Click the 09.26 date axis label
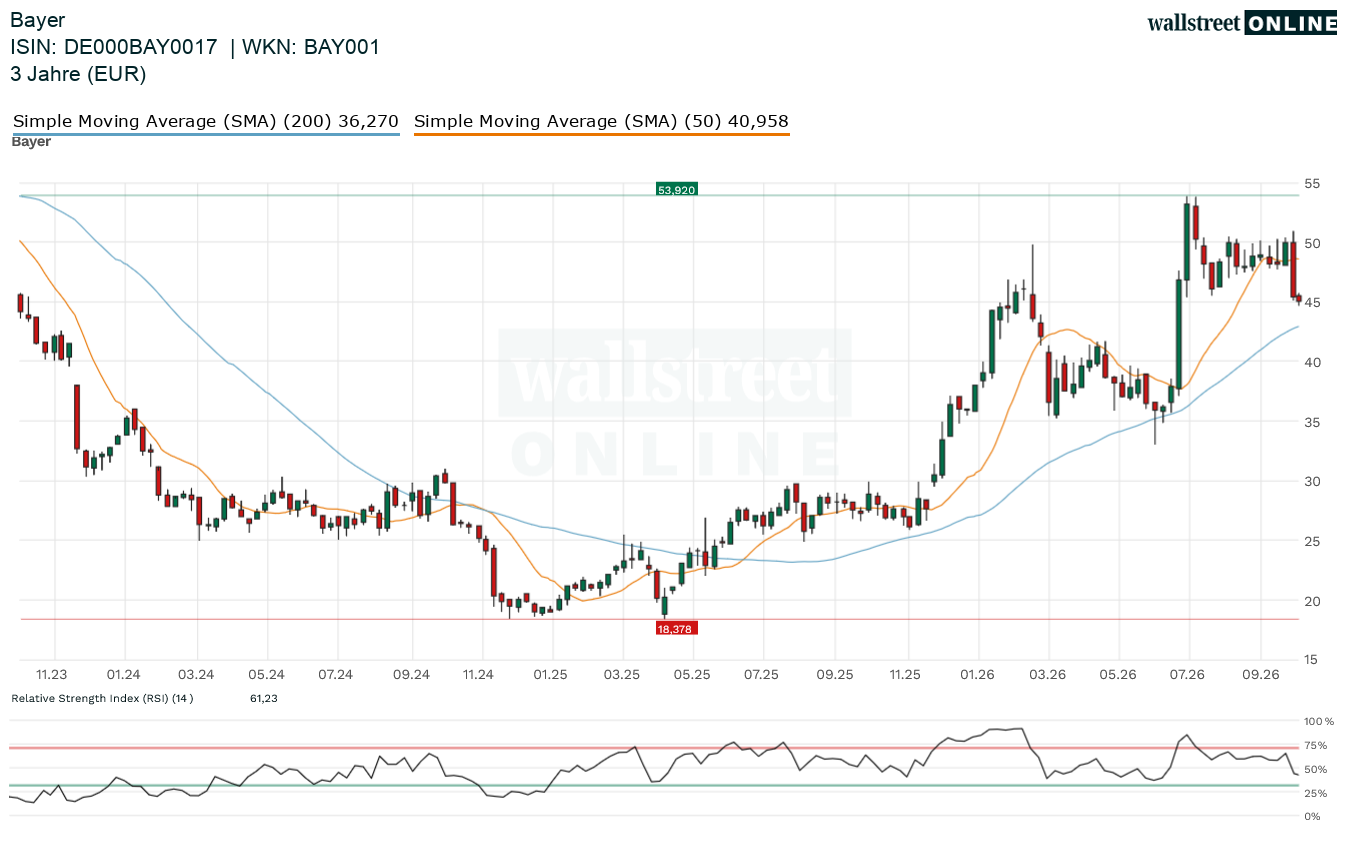 pyautogui.click(x=1260, y=675)
